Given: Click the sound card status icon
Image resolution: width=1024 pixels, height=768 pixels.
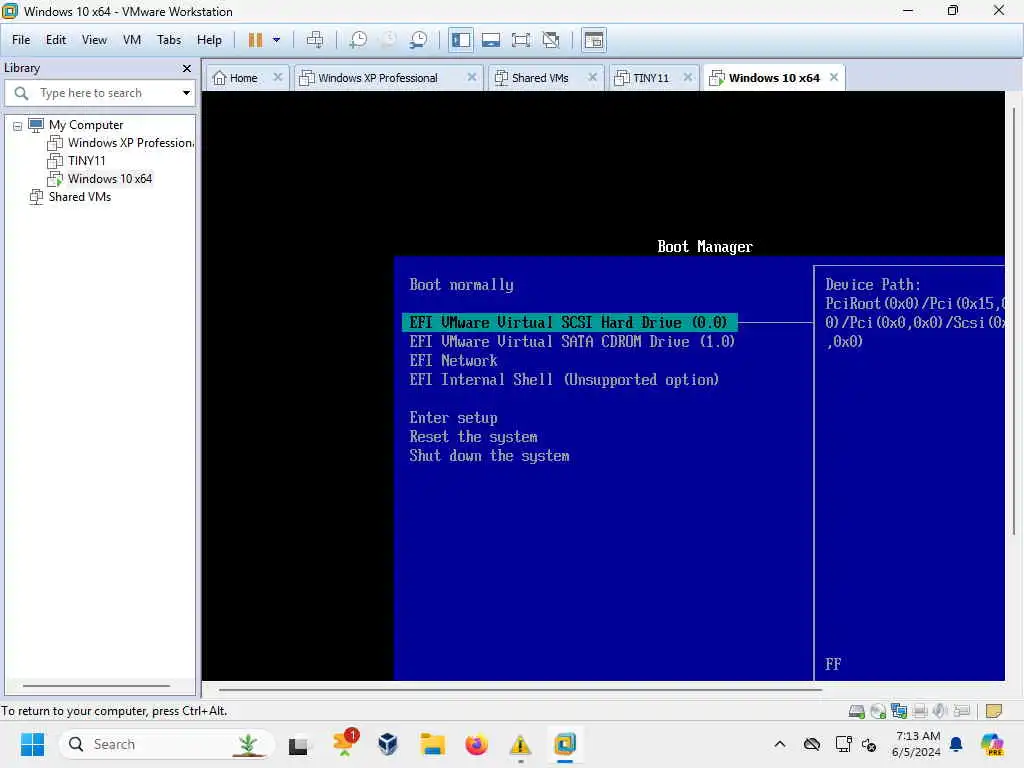Looking at the screenshot, I should 940,711.
